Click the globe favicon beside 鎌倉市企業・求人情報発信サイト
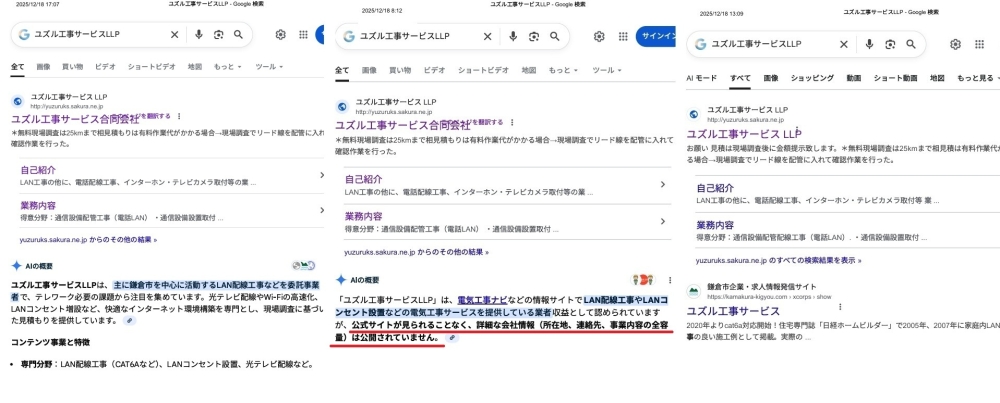 point(692,292)
